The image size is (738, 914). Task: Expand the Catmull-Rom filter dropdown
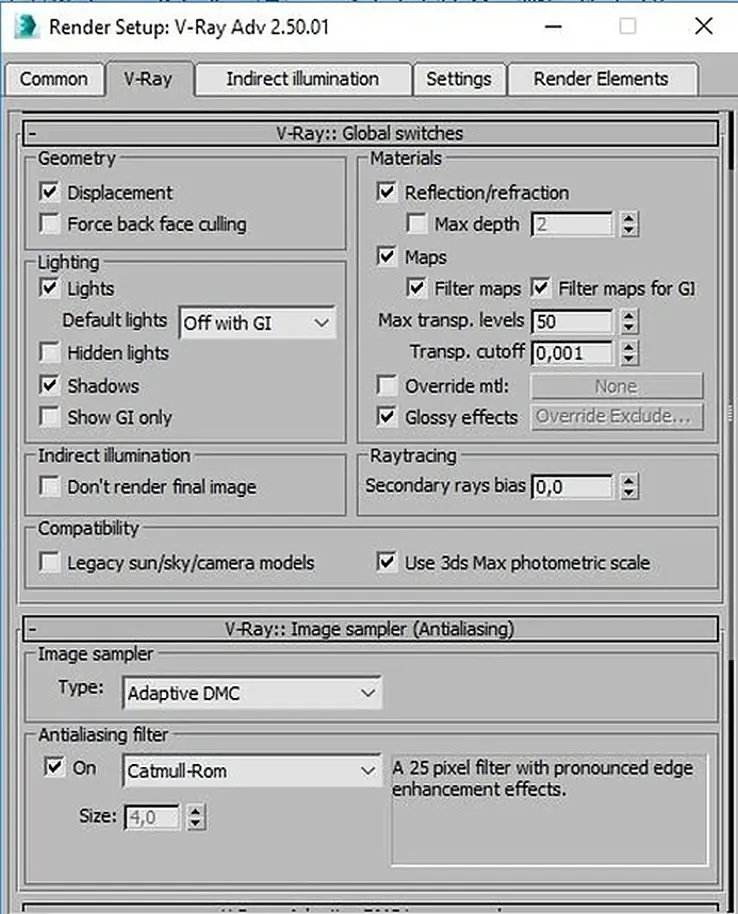[251, 771]
